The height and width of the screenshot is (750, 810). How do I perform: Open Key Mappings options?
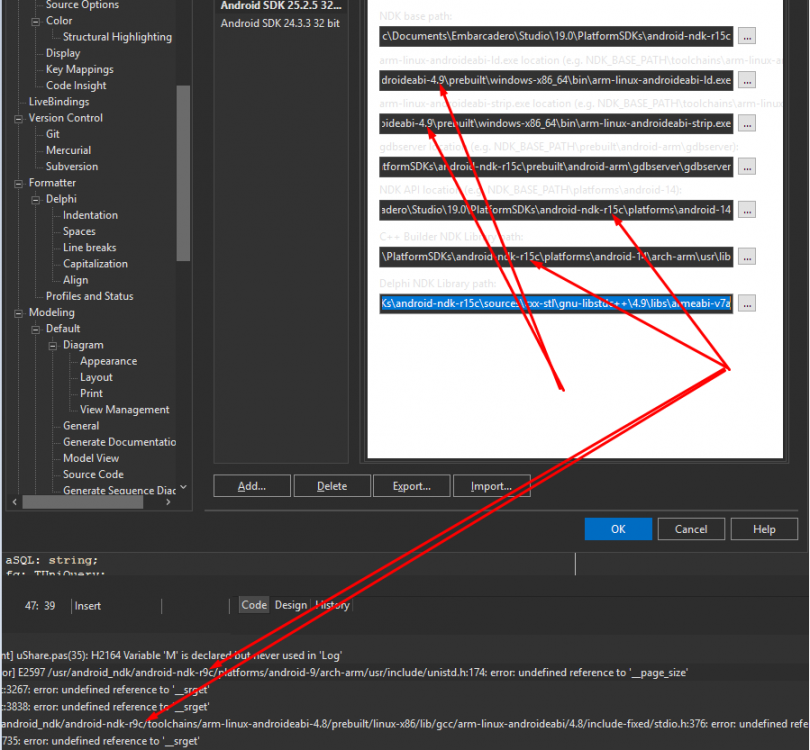tap(80, 69)
